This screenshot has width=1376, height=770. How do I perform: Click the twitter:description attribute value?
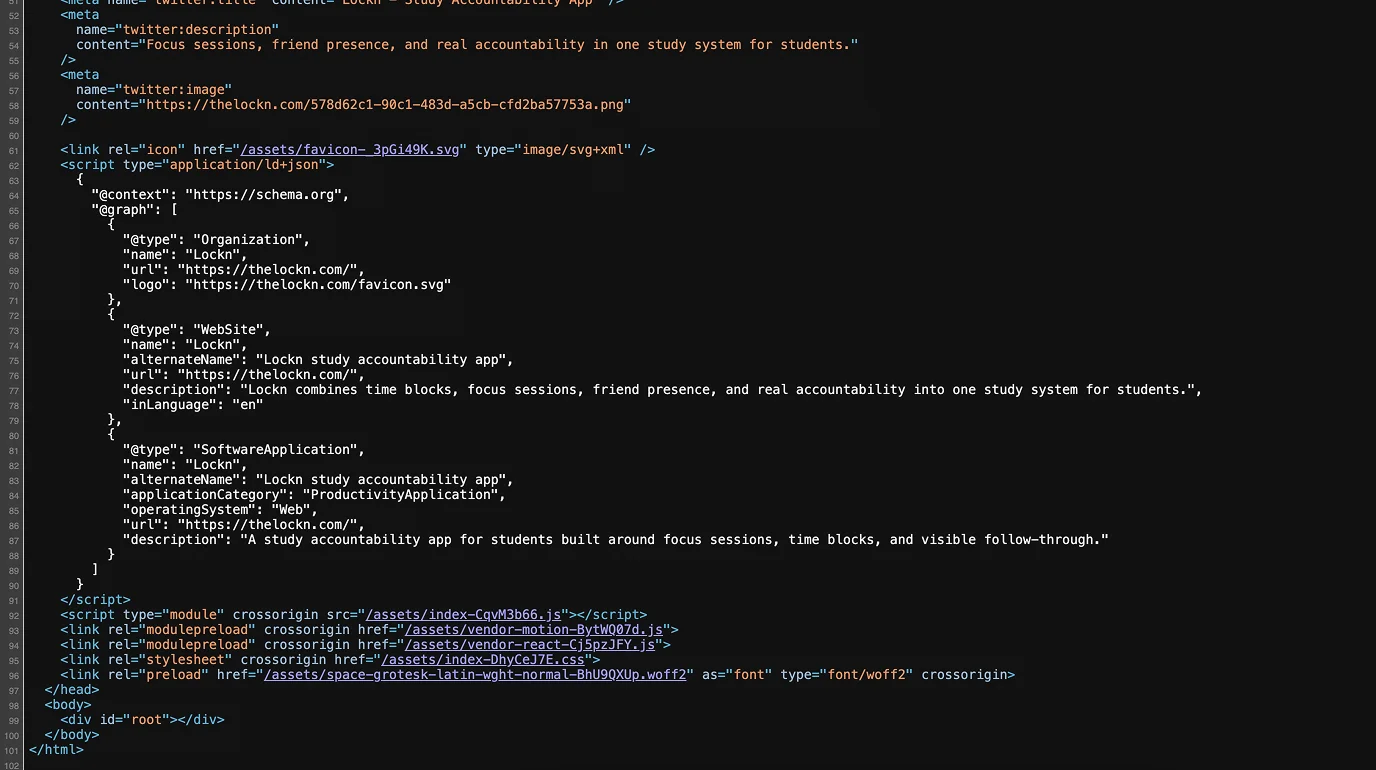pos(198,30)
